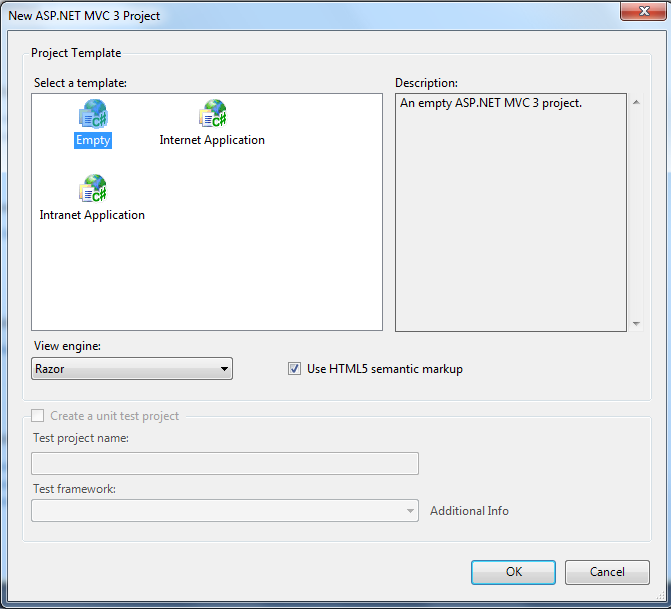Click description scrollbar up arrow
Image resolution: width=671 pixels, height=609 pixels.
(x=636, y=102)
